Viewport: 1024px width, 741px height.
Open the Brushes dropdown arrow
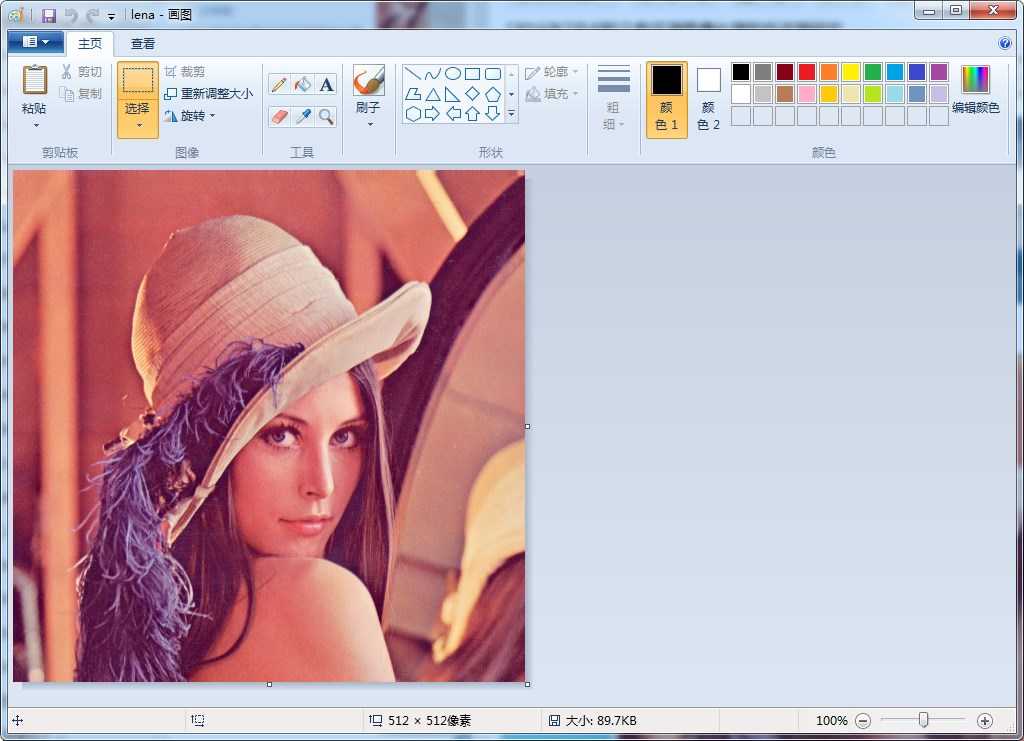(370, 125)
